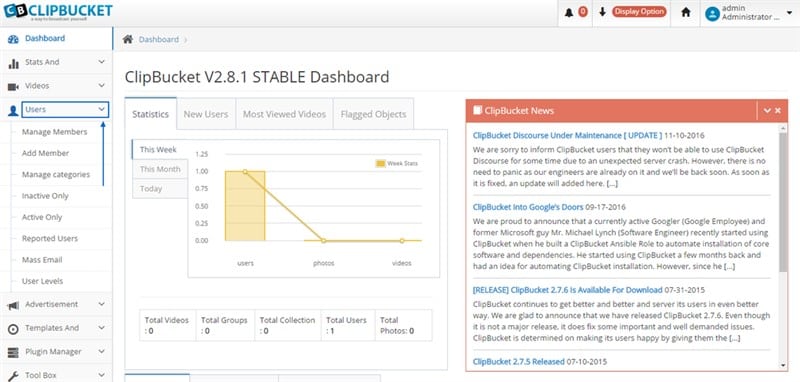The height and width of the screenshot is (382, 800).
Task: Click the Plugin Manager sidebar icon
Action: coord(13,352)
